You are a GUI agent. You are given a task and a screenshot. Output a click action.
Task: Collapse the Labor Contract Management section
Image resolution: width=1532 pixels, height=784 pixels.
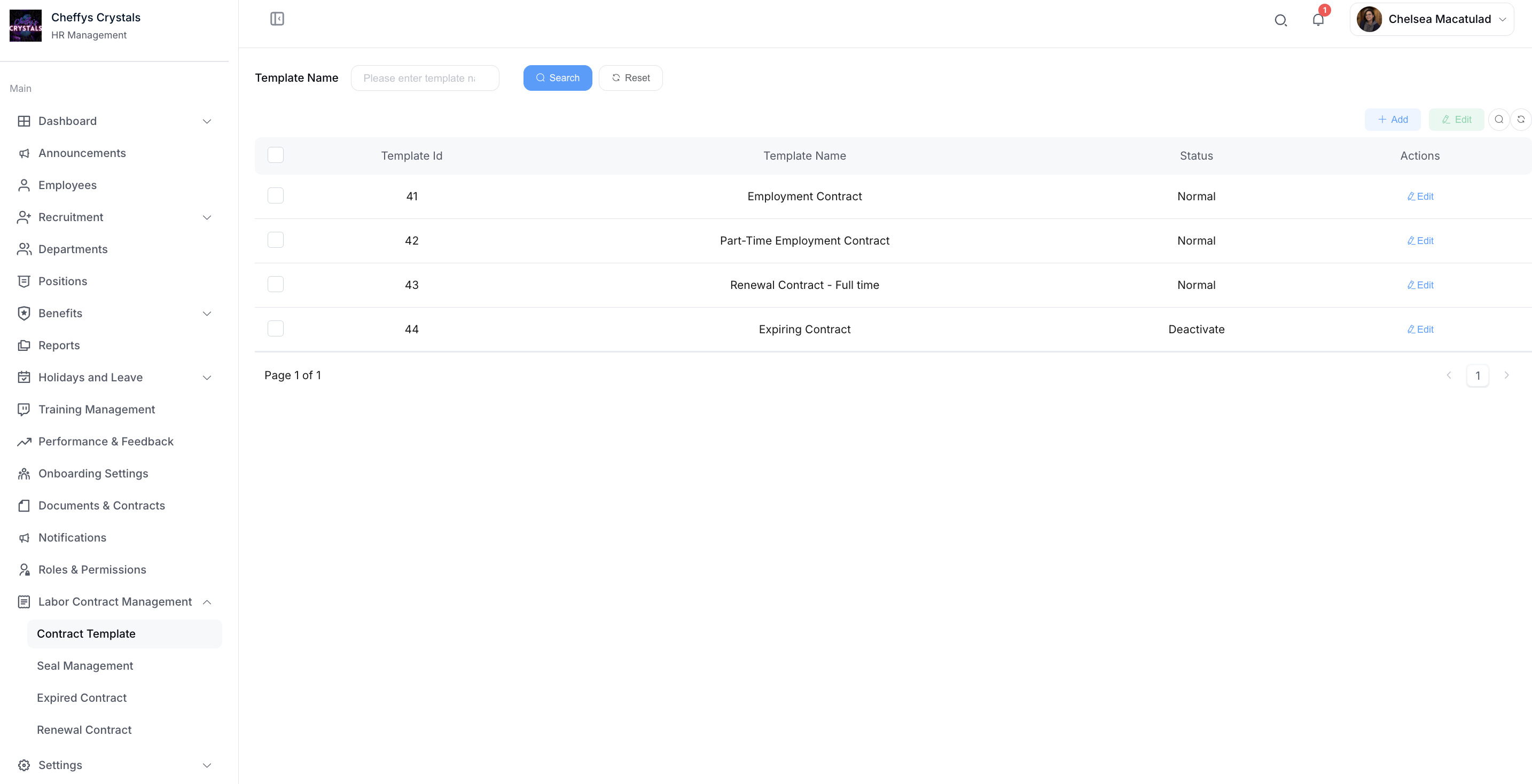[114, 602]
